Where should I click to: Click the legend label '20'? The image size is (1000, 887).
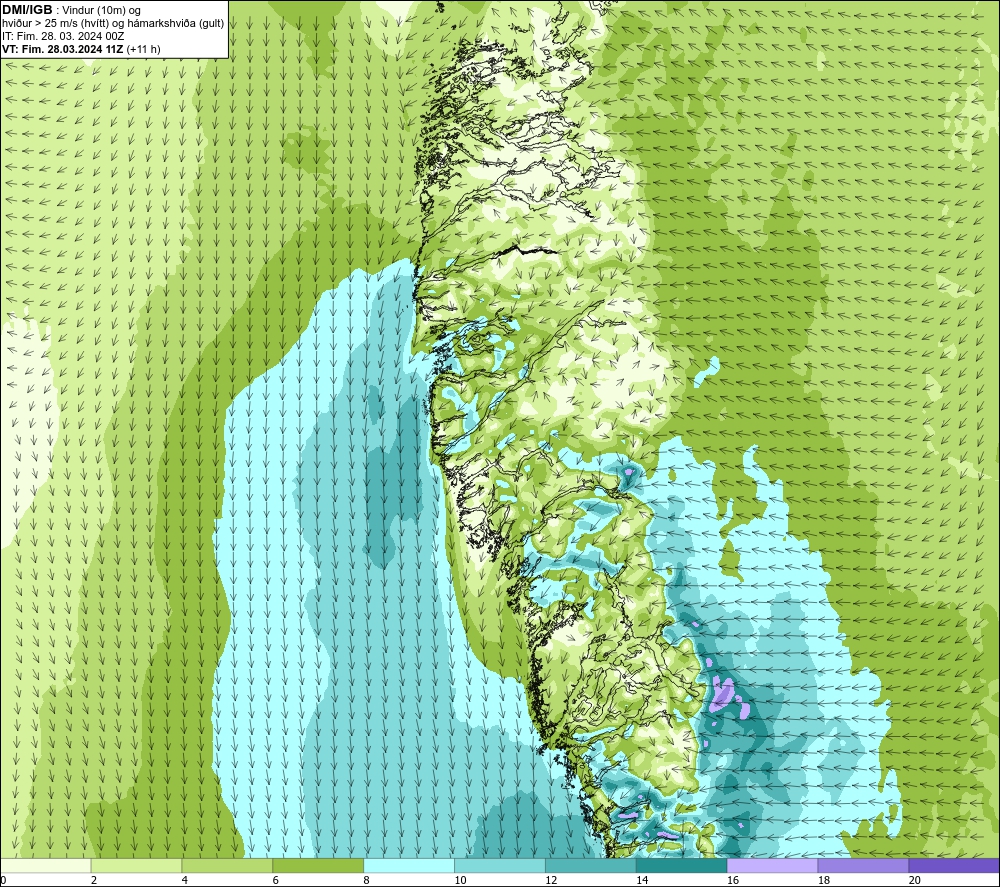[x=915, y=881]
